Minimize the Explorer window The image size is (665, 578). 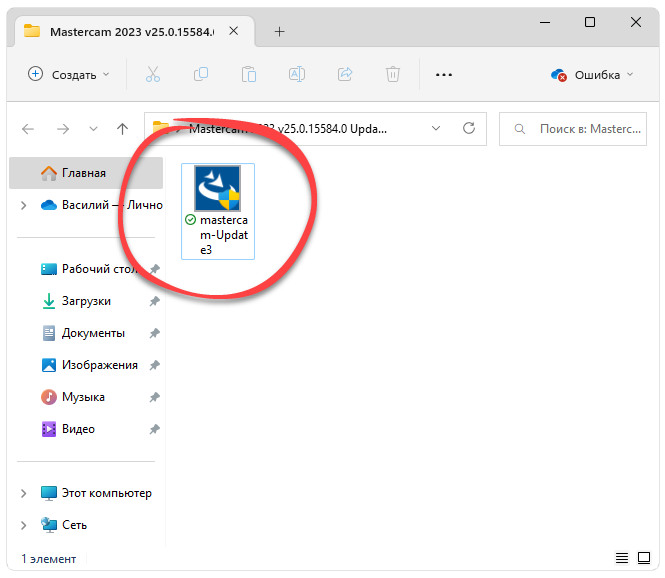tap(545, 22)
